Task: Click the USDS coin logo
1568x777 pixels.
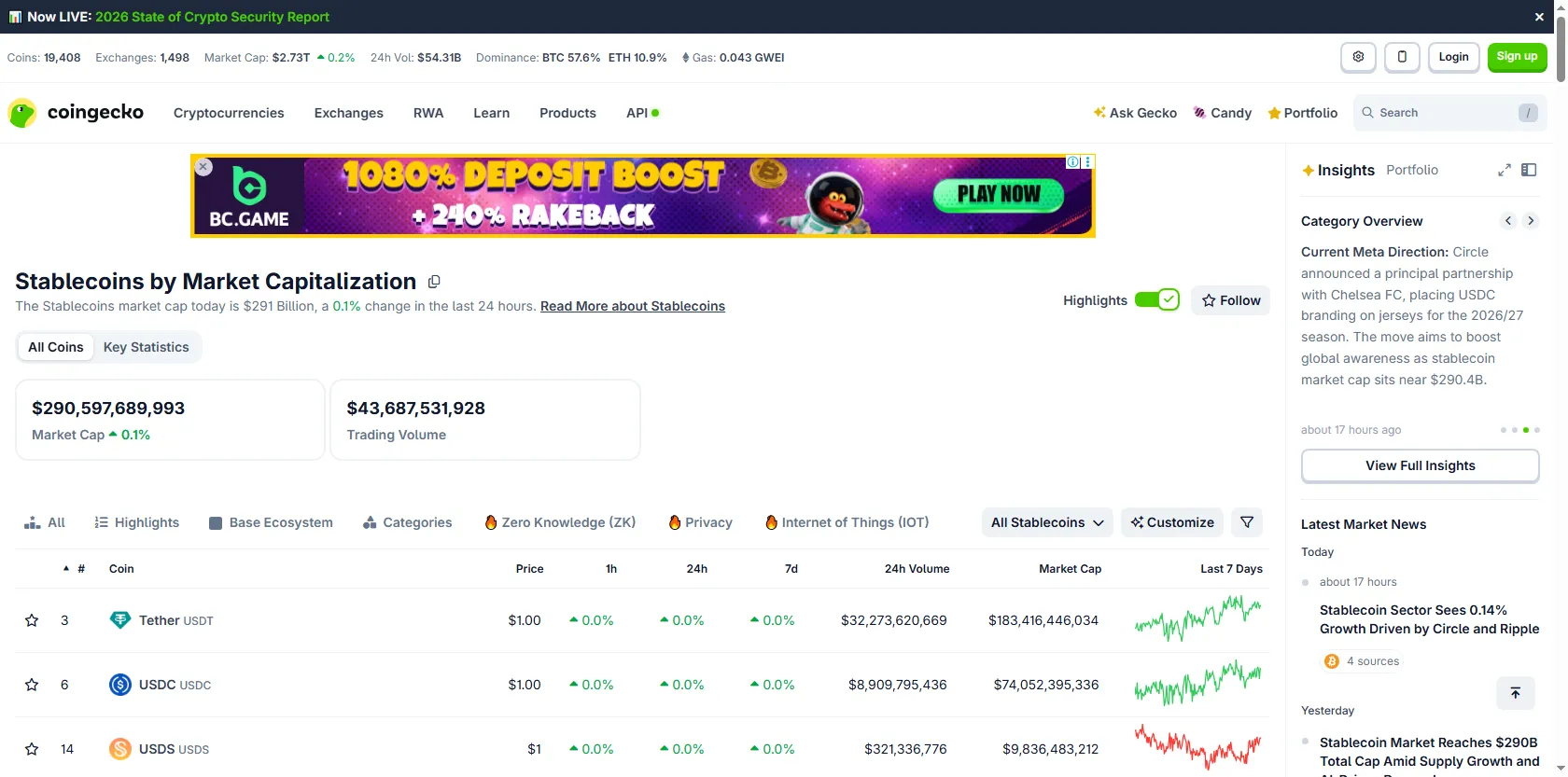Action: 120,749
